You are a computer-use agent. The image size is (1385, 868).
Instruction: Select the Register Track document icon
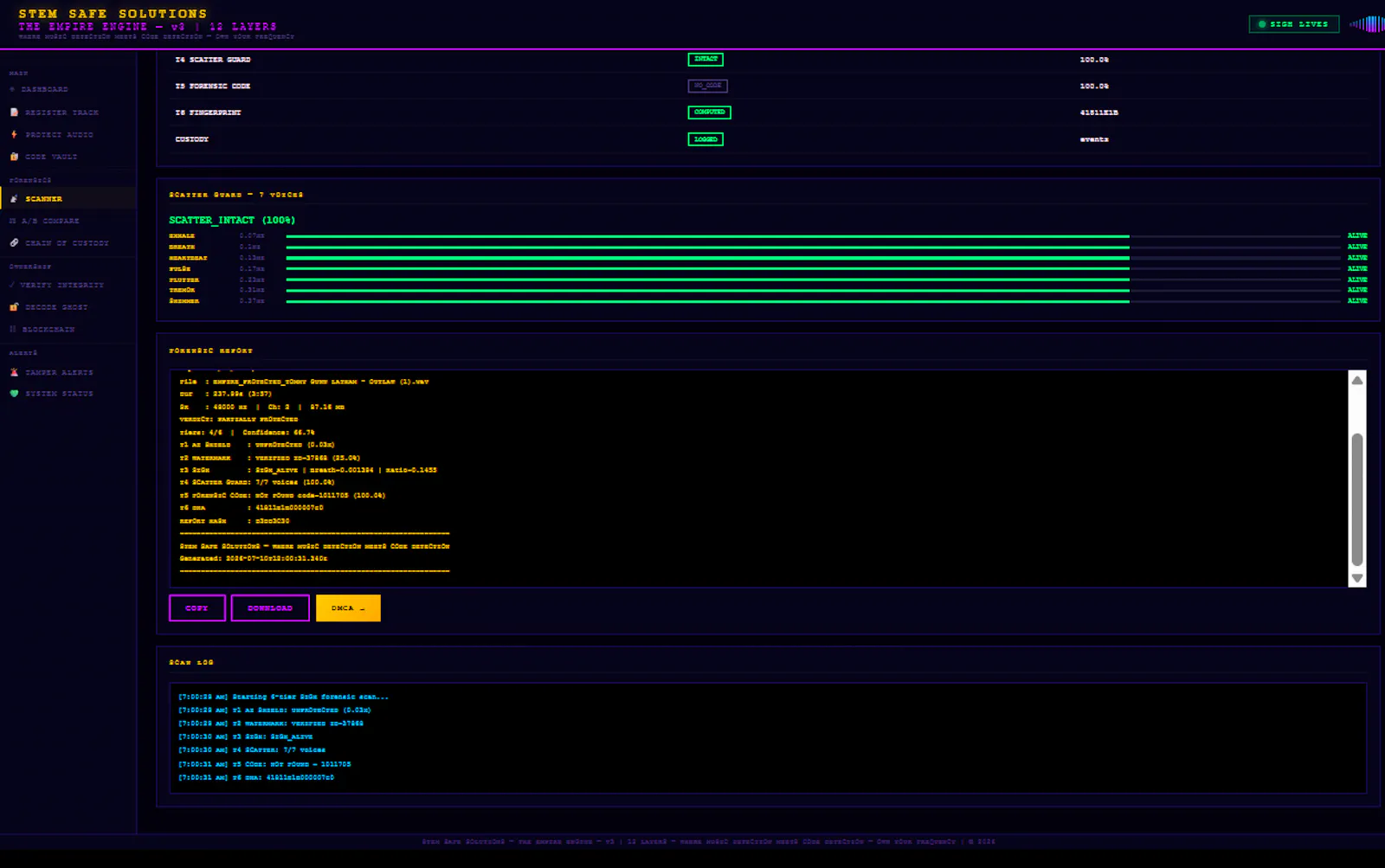tap(14, 113)
